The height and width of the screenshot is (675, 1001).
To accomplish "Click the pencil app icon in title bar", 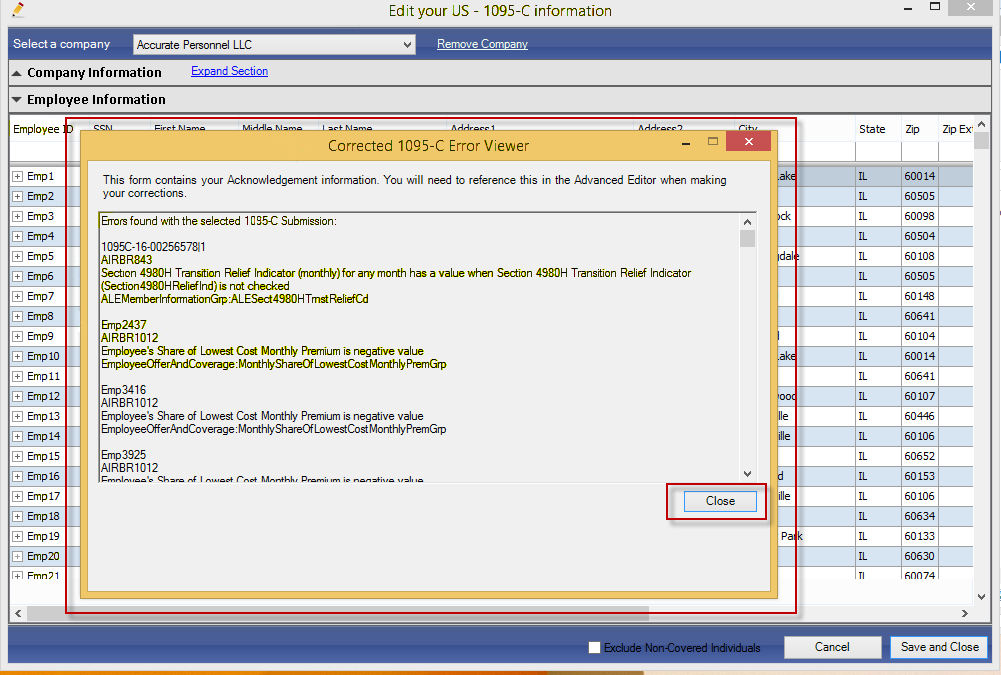I will (x=18, y=10).
